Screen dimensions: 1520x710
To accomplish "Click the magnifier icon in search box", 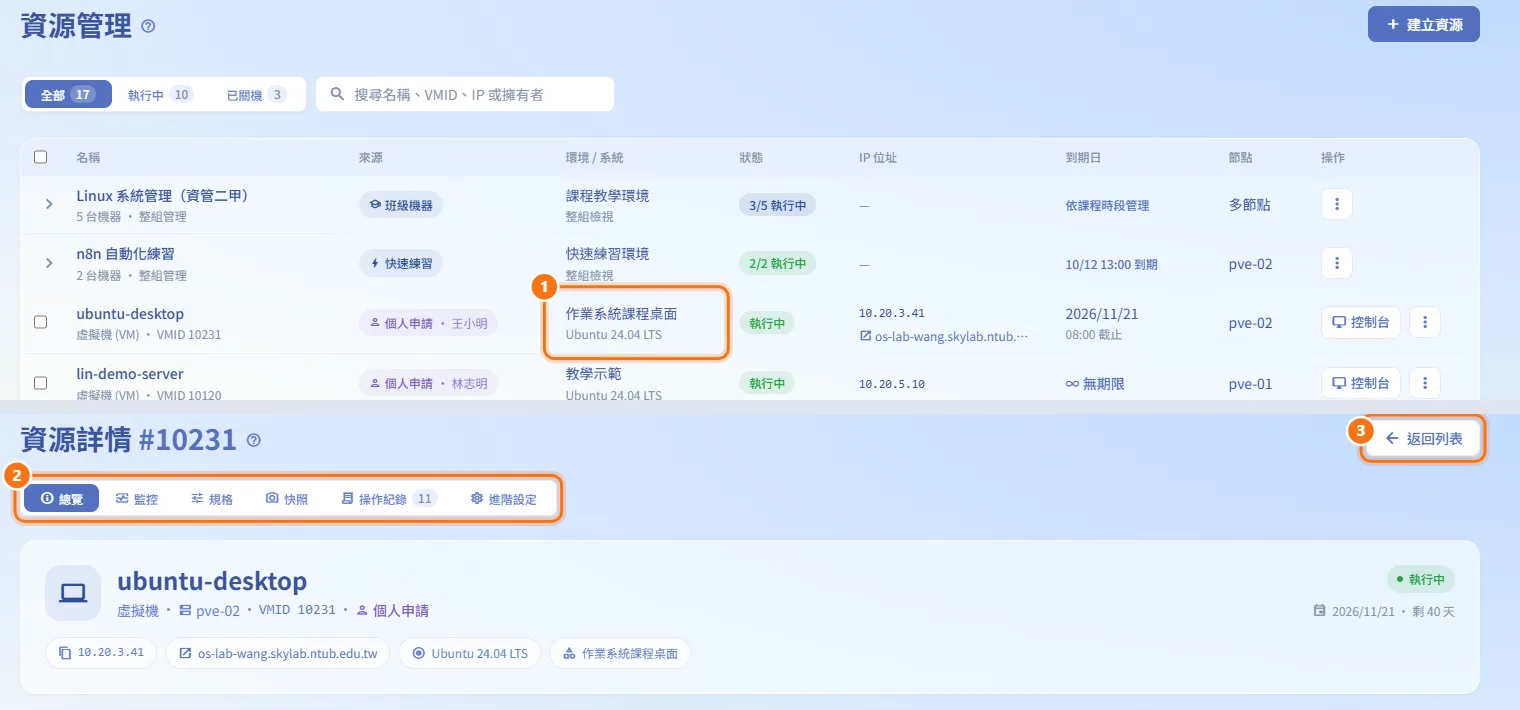I will click(337, 94).
